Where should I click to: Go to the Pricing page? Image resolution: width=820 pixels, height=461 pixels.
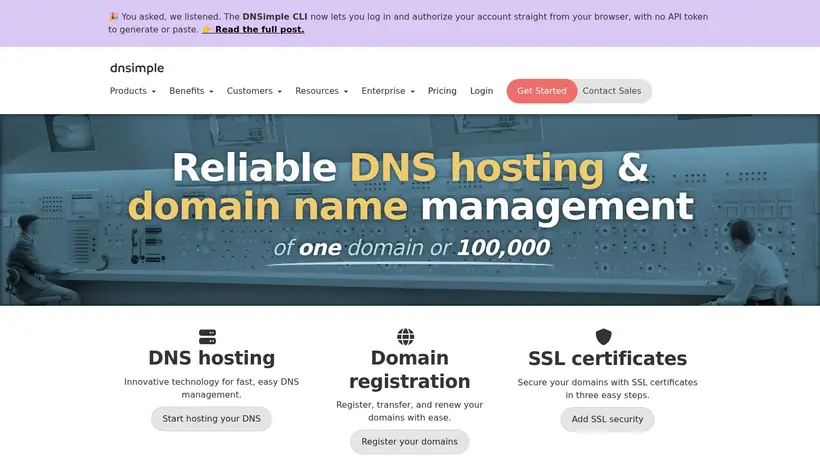(442, 91)
